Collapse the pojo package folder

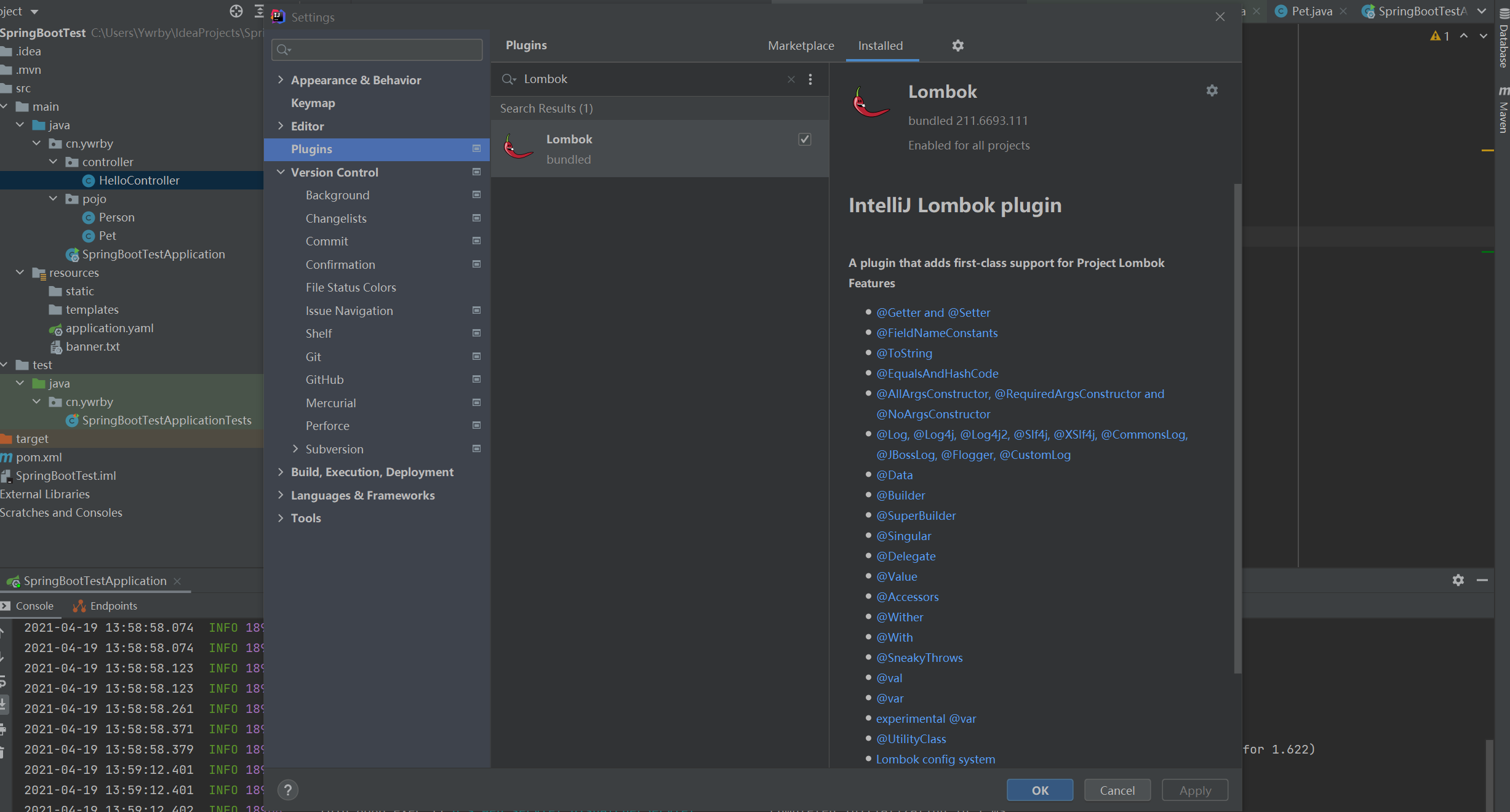coord(54,199)
